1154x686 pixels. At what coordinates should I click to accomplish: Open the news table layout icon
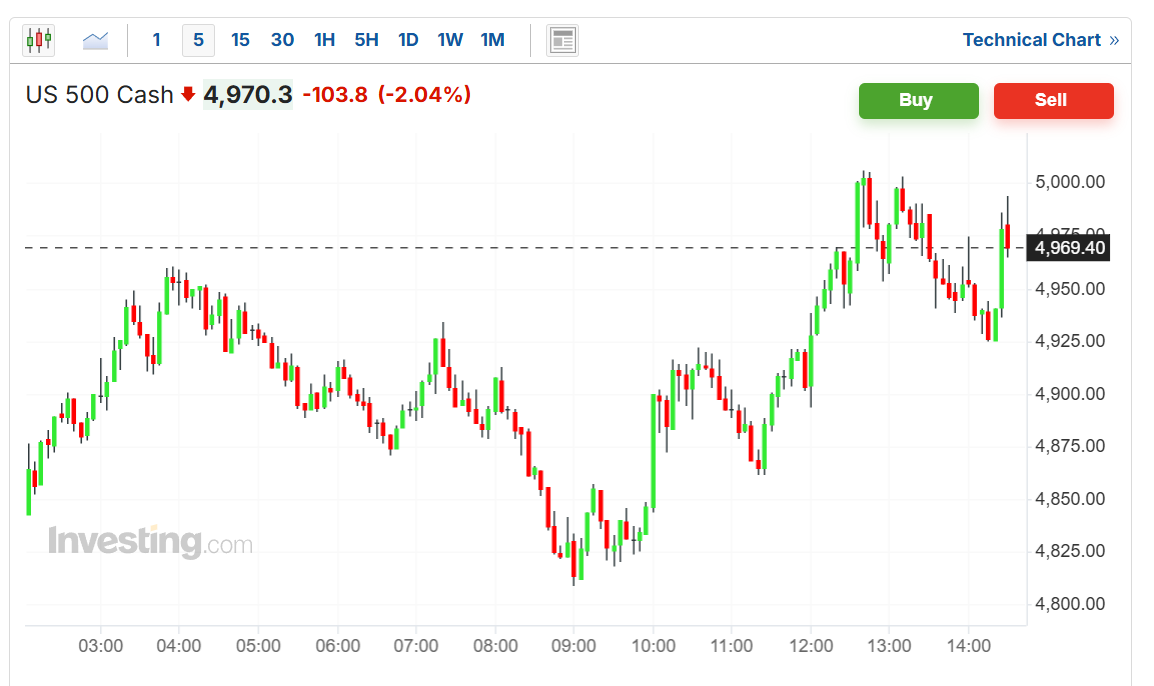tap(562, 40)
